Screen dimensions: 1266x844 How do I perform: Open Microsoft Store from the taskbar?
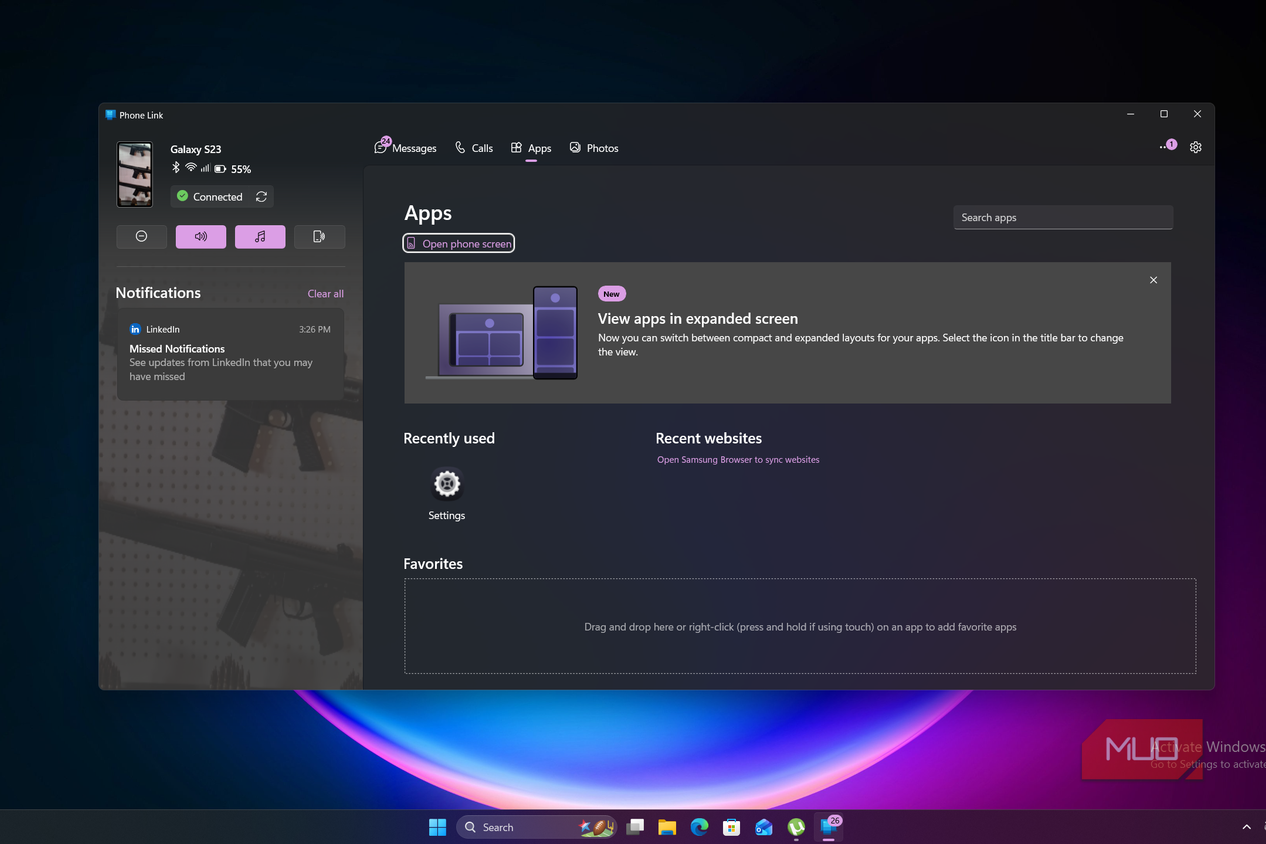point(731,827)
